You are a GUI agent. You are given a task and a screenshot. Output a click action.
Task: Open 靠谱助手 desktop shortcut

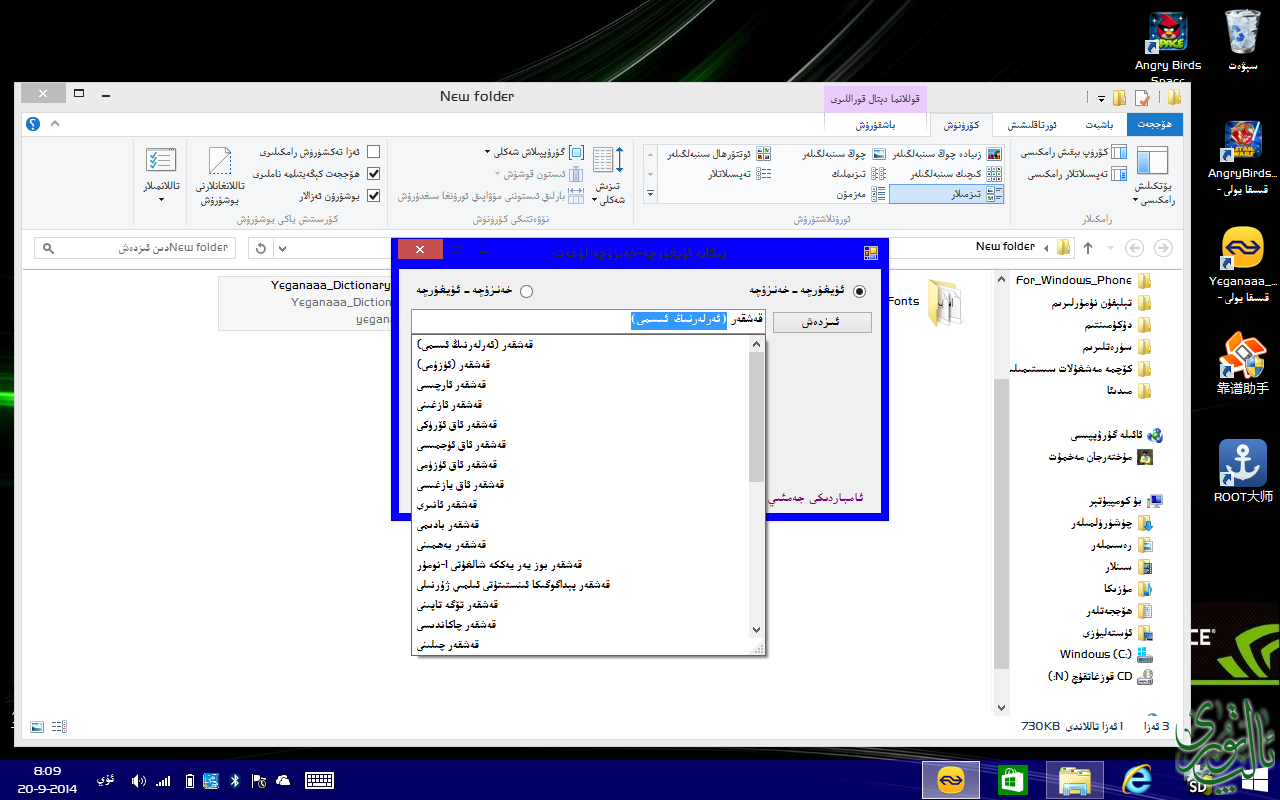point(1243,362)
